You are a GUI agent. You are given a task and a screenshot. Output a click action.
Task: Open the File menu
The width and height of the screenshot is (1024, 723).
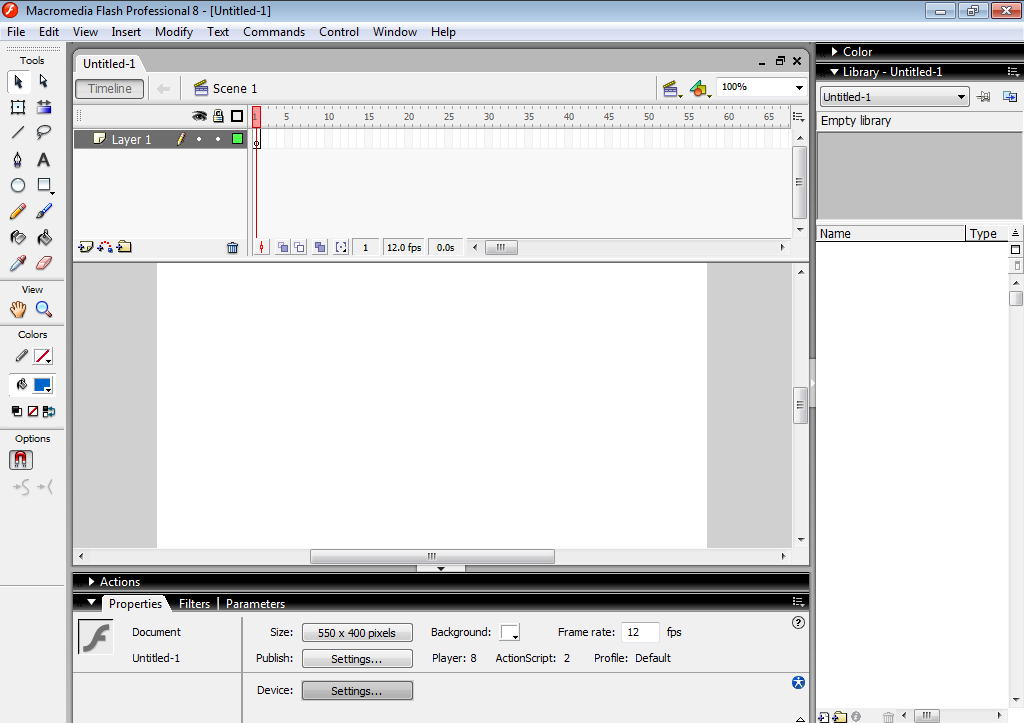(16, 32)
